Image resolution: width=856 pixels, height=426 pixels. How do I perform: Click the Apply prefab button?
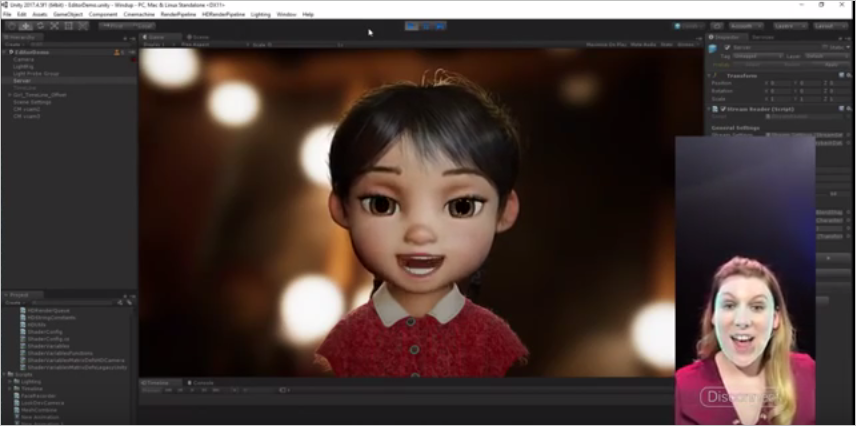[831, 65]
